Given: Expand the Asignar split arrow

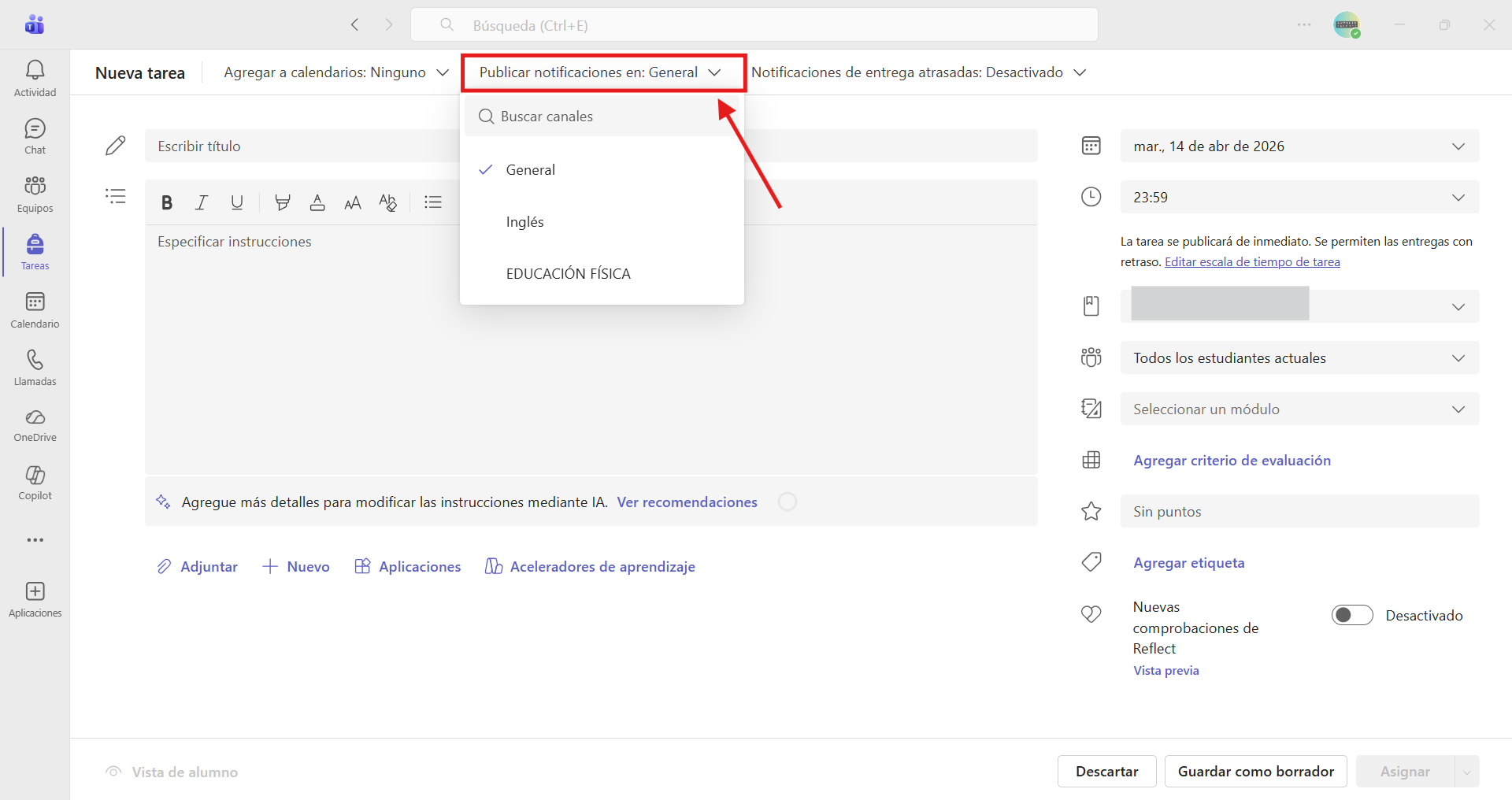Looking at the screenshot, I should [1466, 772].
